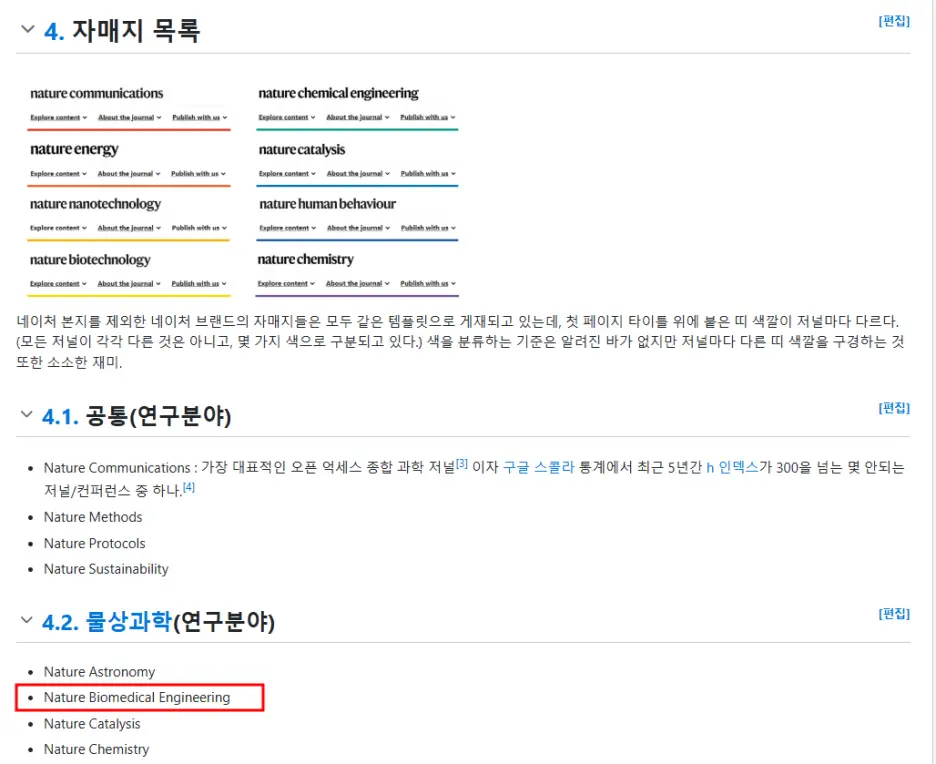This screenshot has width=936, height=764.
Task: Collapse the section 4 자매지 목록 chevron
Action: 27,29
